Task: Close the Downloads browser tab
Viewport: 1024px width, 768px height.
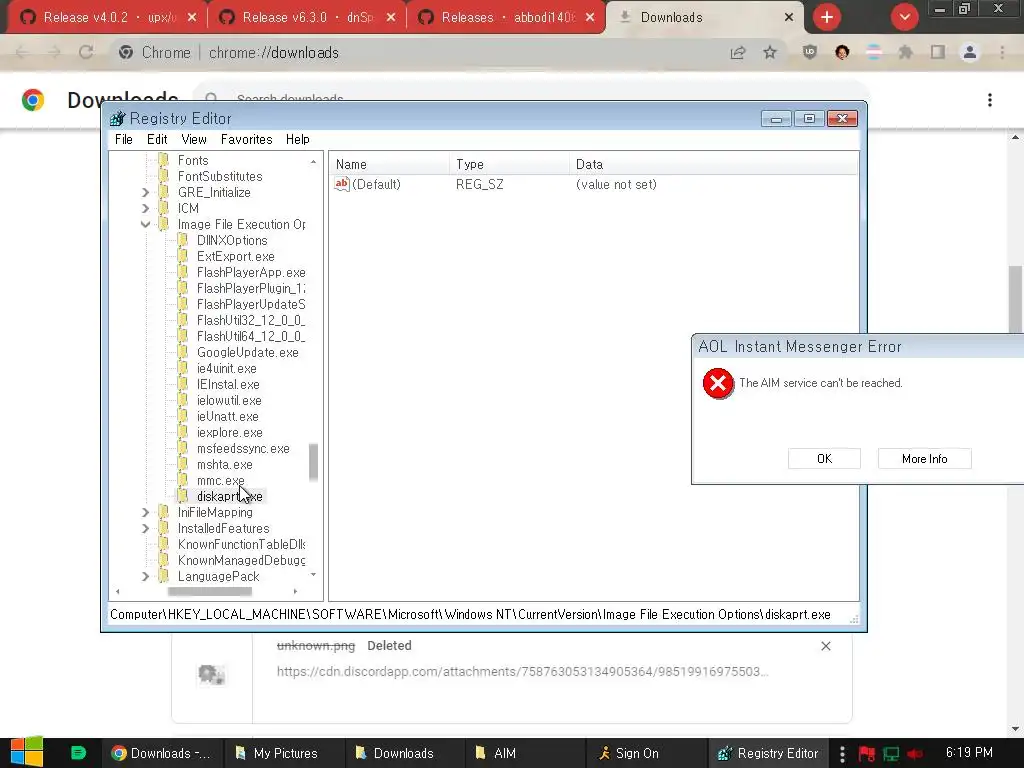Action: (x=789, y=18)
